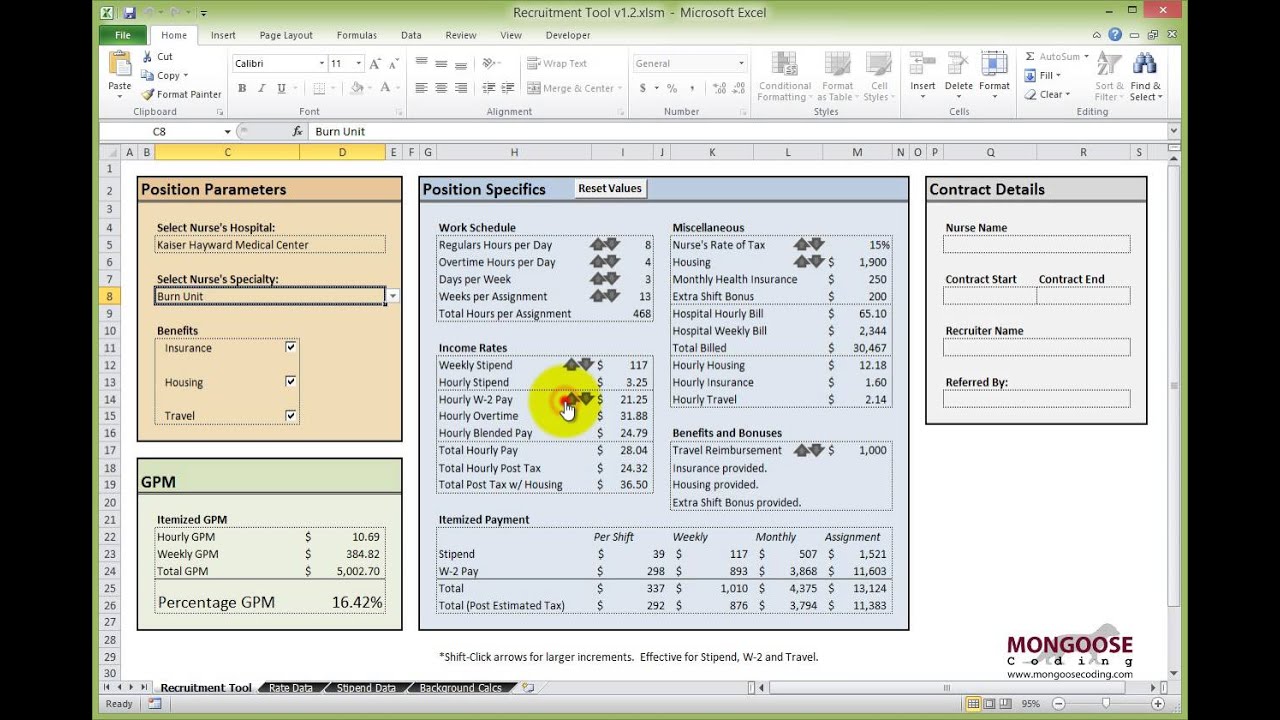Open the Find & Select menu
The image size is (1280, 720).
[x=1145, y=76]
